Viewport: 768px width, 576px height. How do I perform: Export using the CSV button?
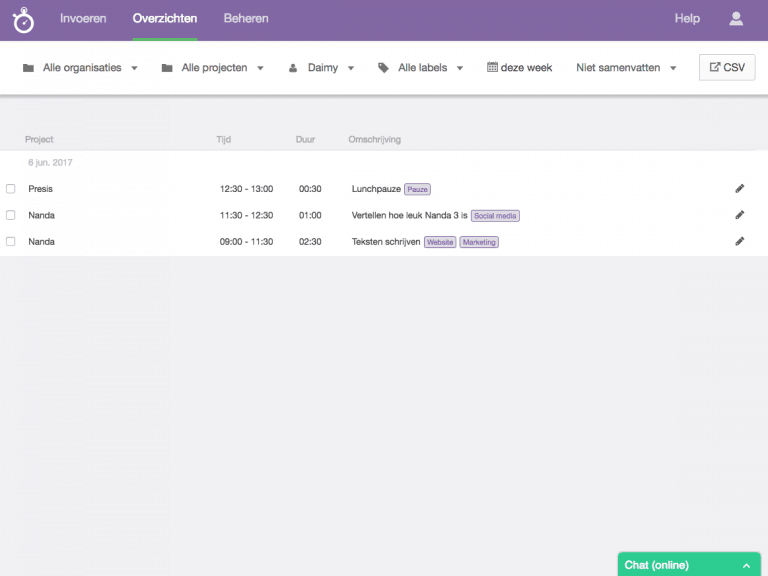pos(727,68)
